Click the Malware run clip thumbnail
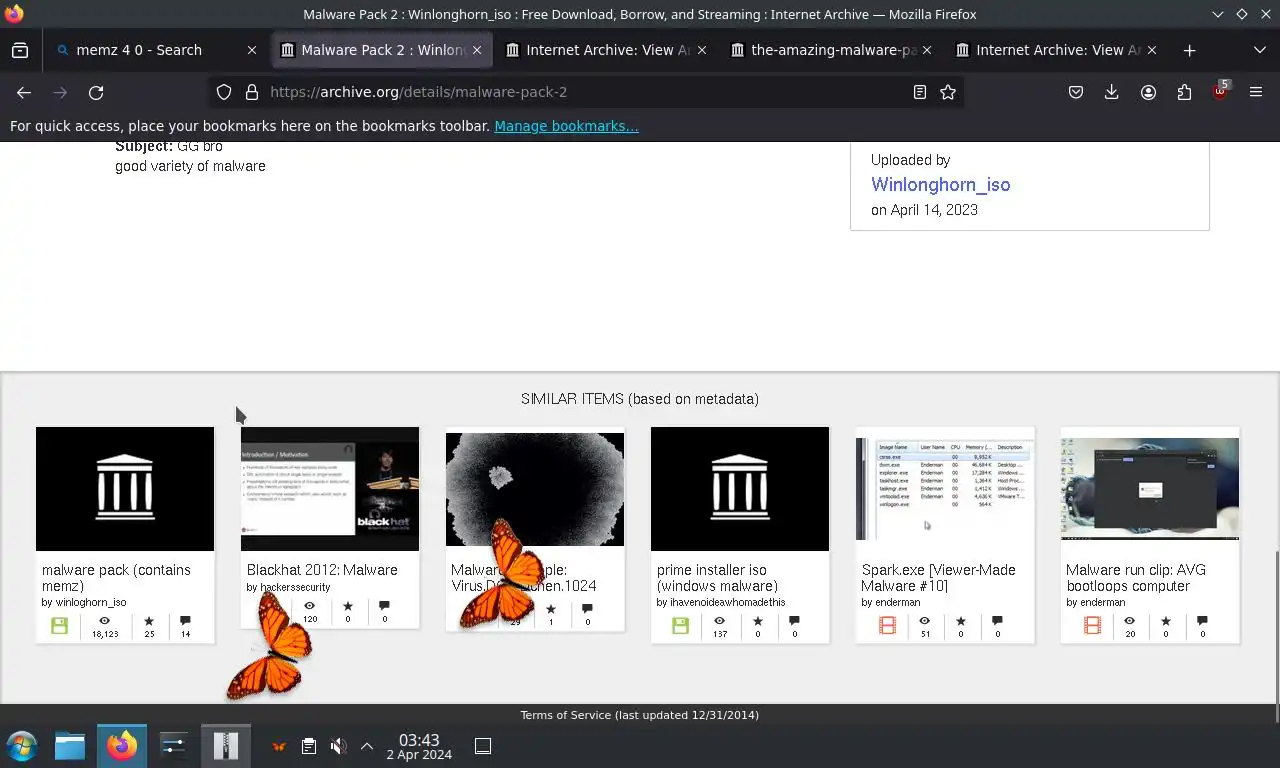 pos(1150,489)
